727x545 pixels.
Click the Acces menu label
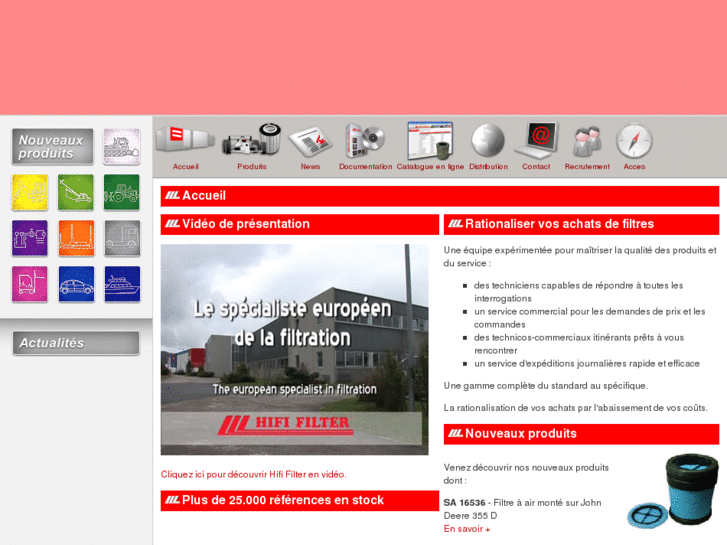(634, 167)
